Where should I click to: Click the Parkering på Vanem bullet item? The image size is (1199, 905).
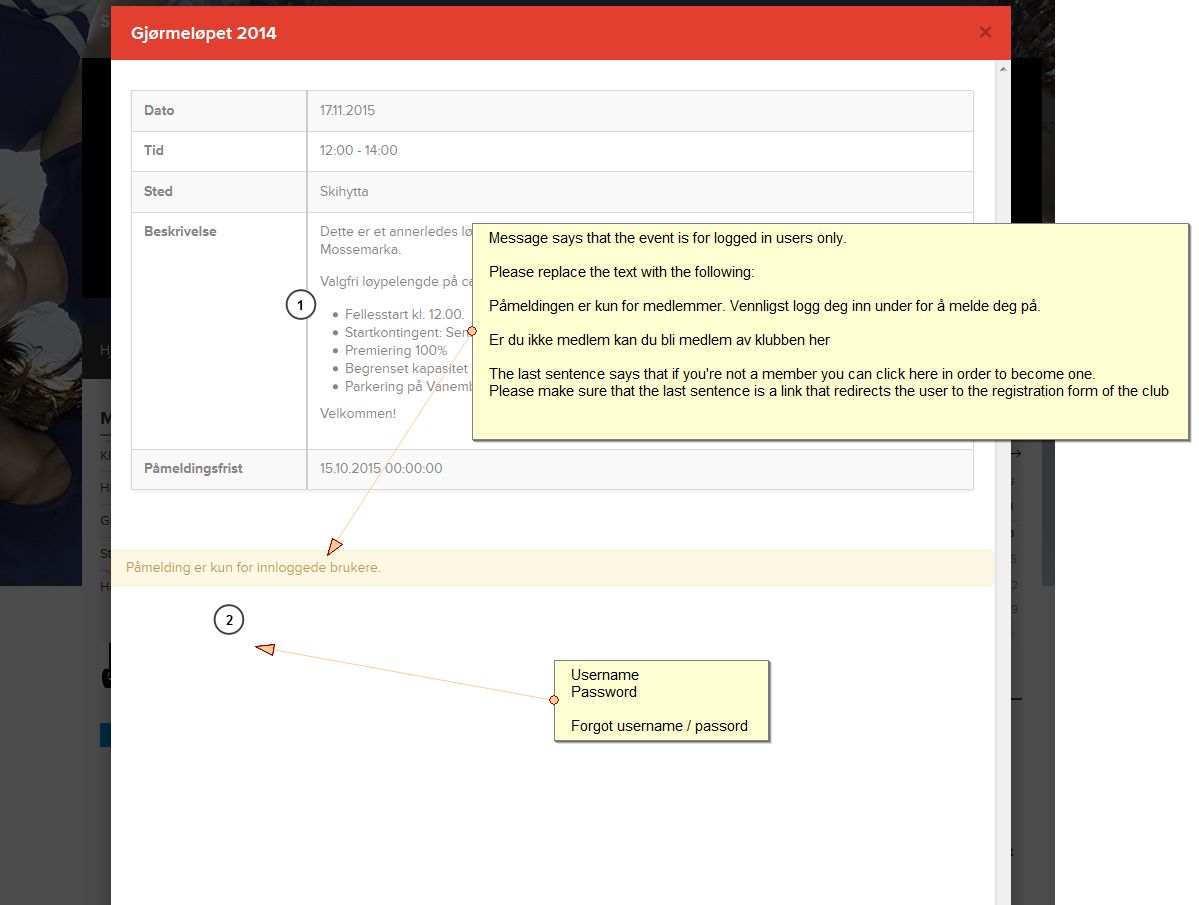point(408,386)
